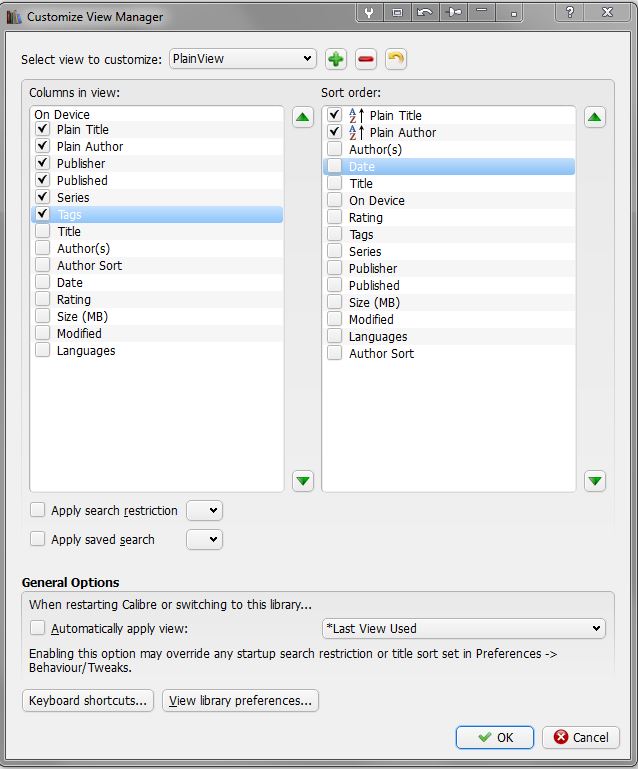Move sort entry up with green arrow

[595, 117]
